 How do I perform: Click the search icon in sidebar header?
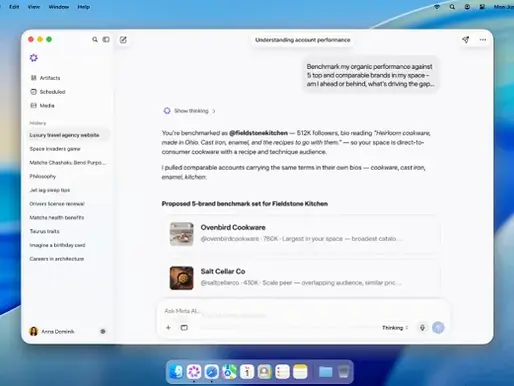95,40
